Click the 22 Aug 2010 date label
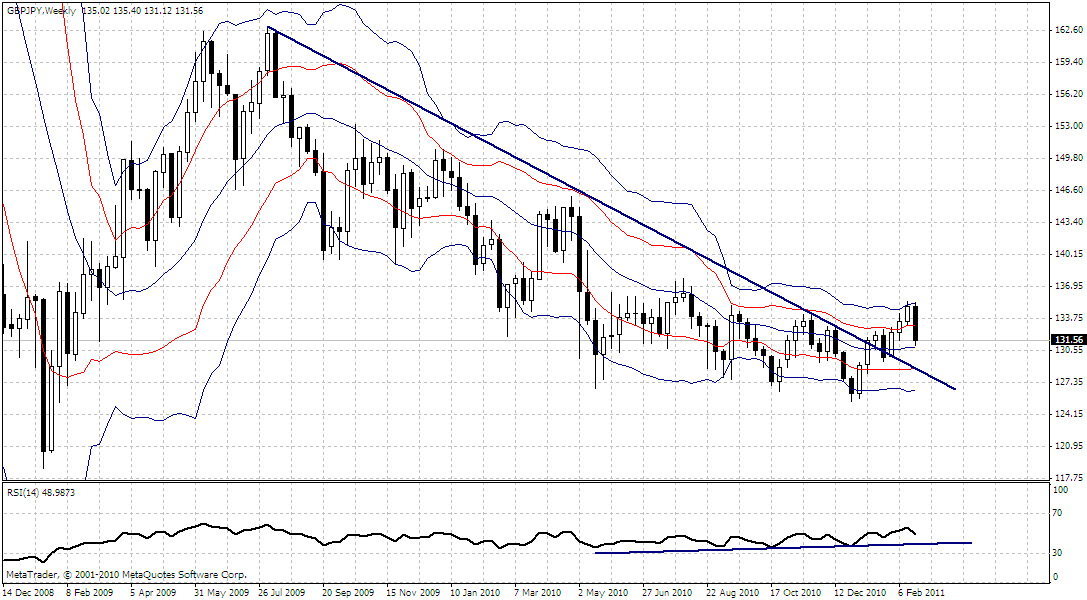The image size is (1087, 600). tap(731, 592)
